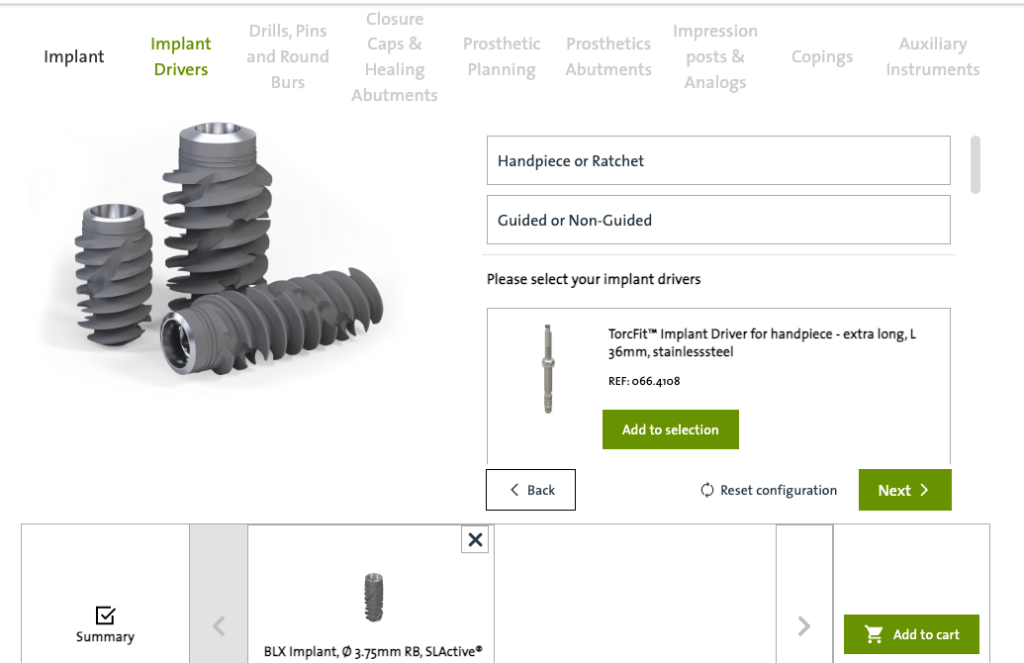Click the shopping cart icon
1024x663 pixels.
[874, 634]
